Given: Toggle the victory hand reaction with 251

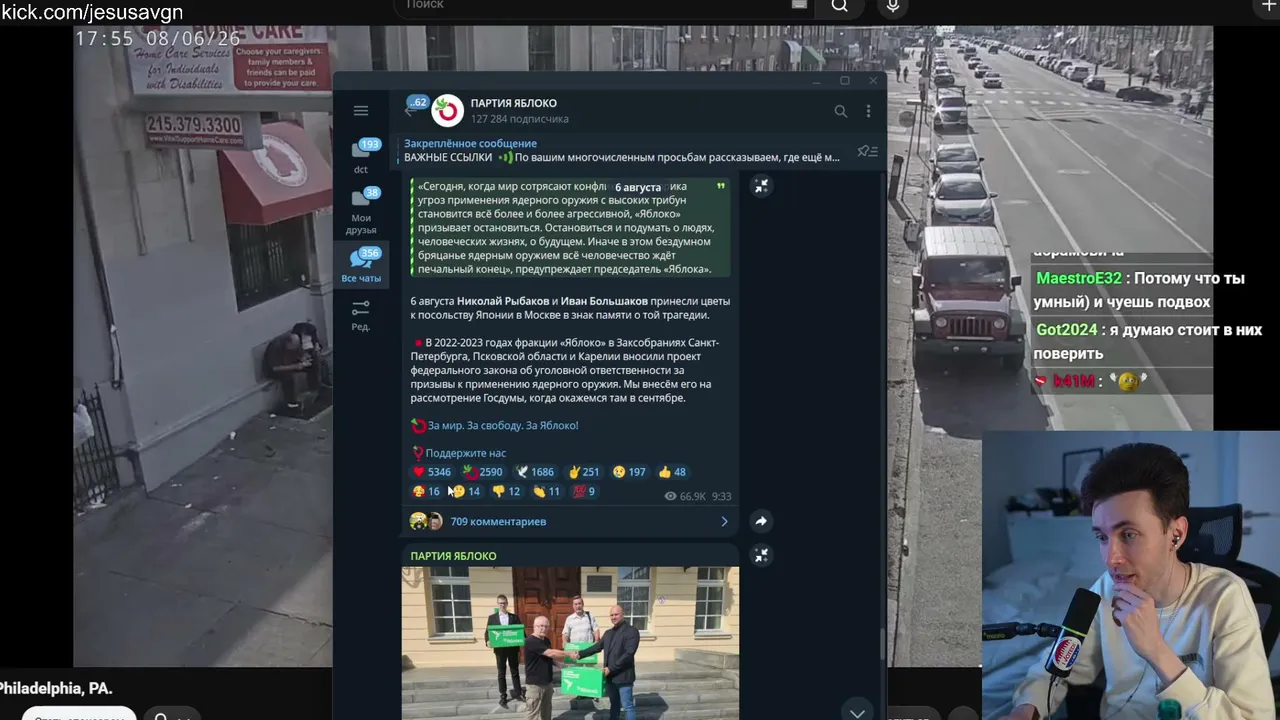Looking at the screenshot, I should (x=584, y=472).
